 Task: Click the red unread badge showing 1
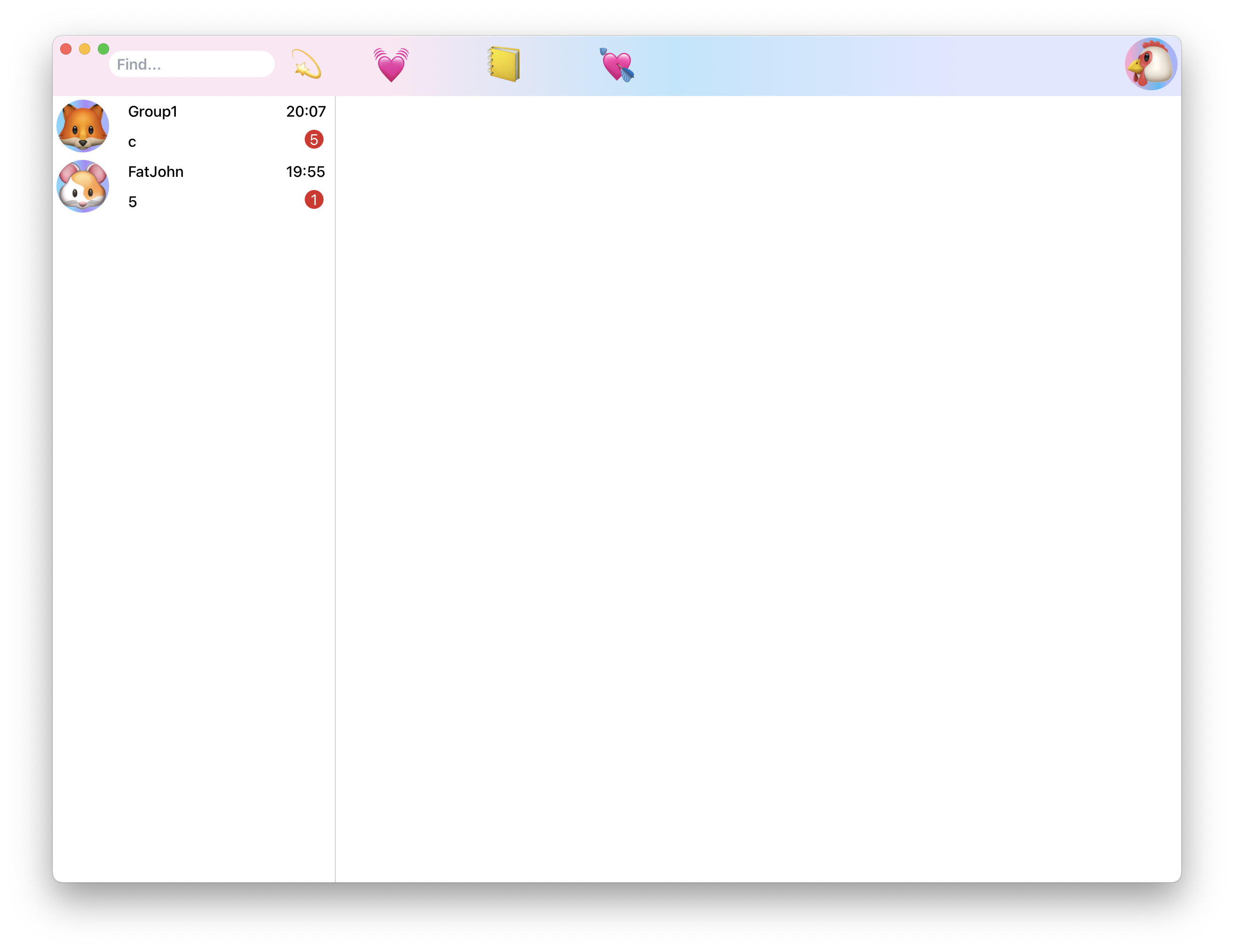click(314, 200)
